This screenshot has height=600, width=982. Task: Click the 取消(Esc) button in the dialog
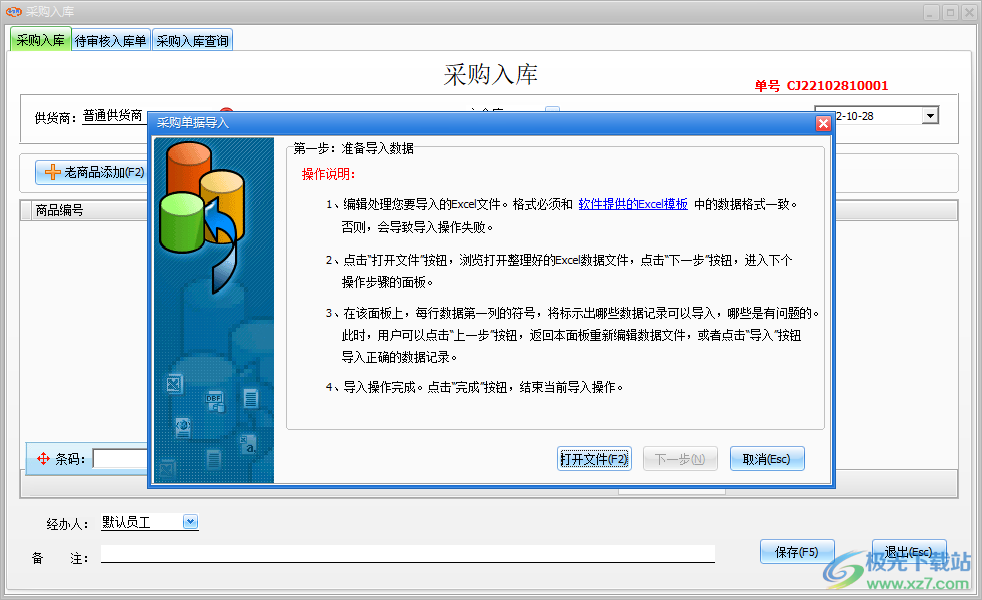tap(766, 458)
